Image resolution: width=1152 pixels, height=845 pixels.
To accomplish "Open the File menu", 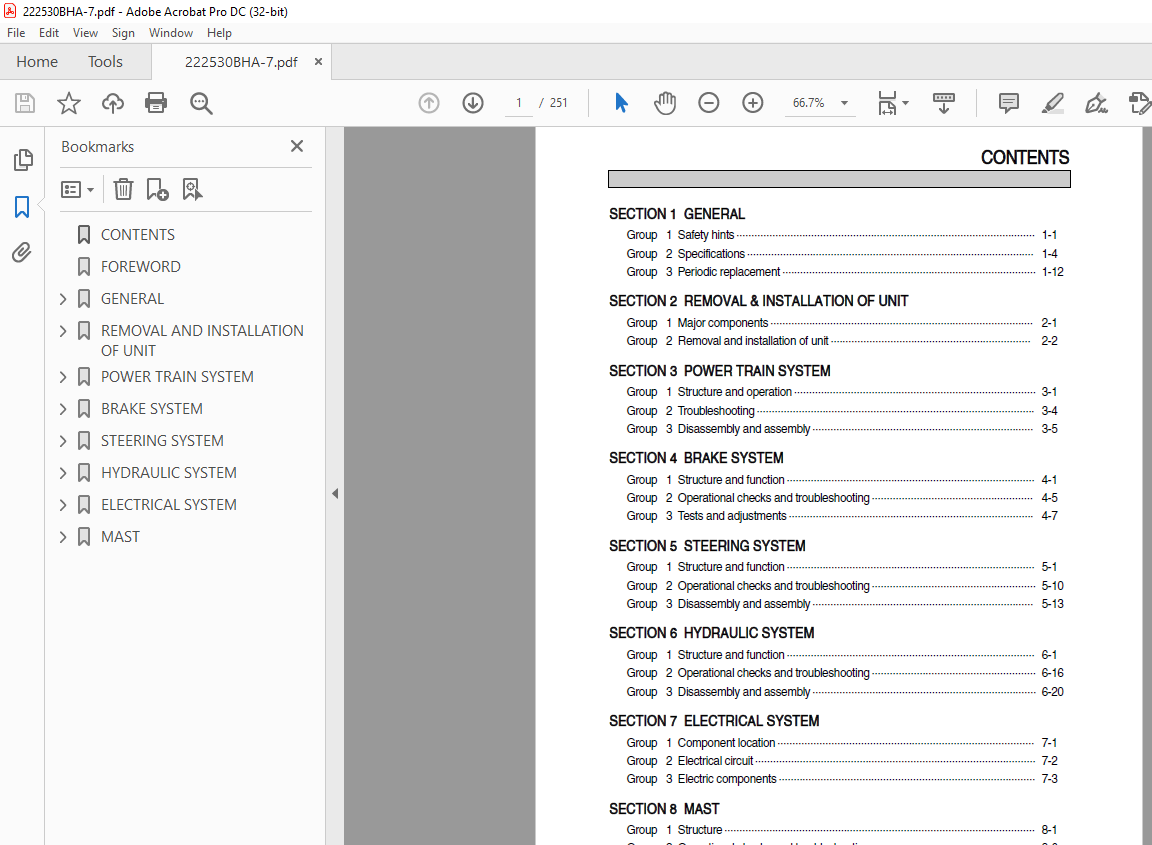I will point(16,33).
